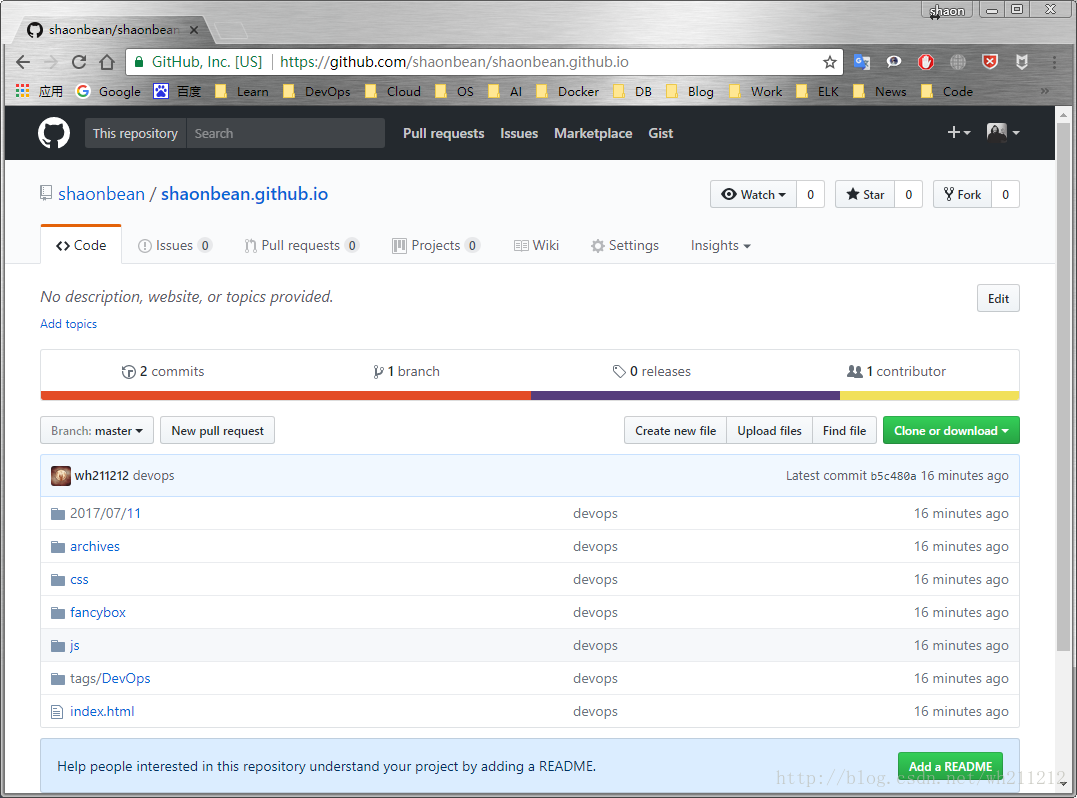The image size is (1077, 798).
Task: Click the bookmark star in the address bar
Action: (830, 62)
